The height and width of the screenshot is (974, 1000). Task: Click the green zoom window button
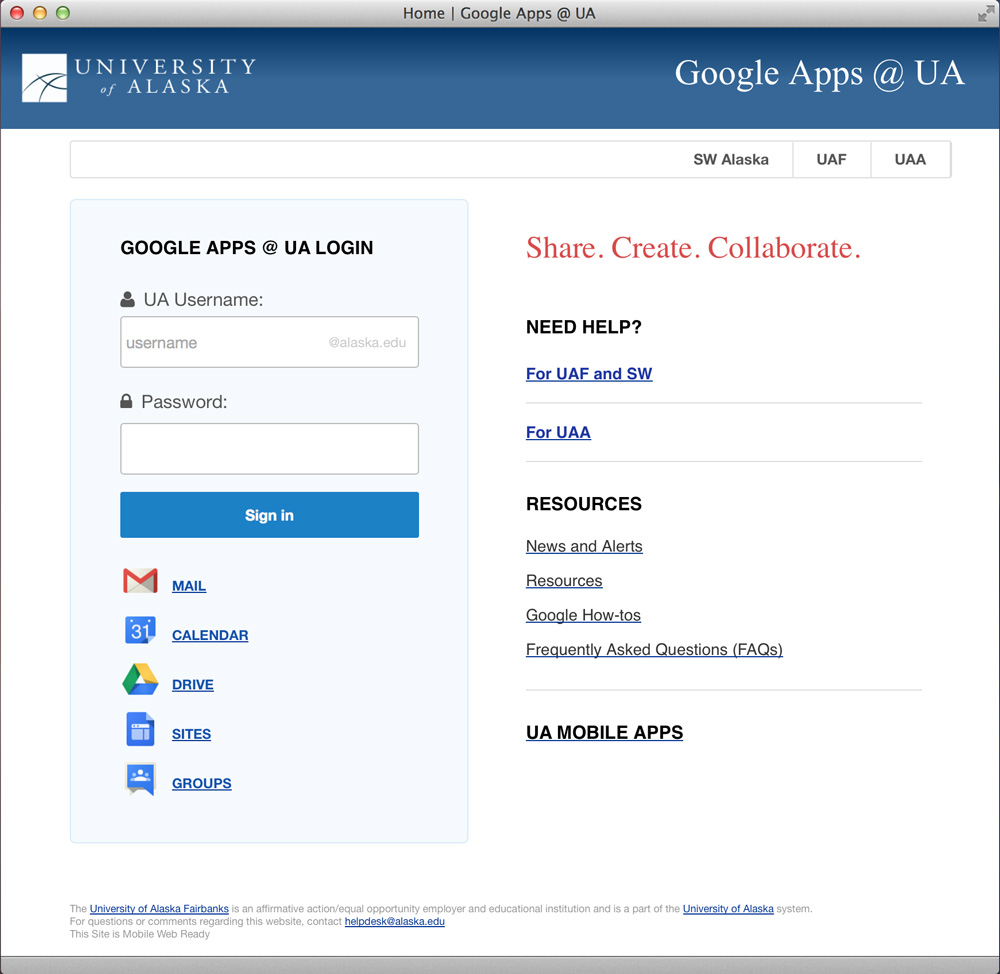(x=62, y=13)
